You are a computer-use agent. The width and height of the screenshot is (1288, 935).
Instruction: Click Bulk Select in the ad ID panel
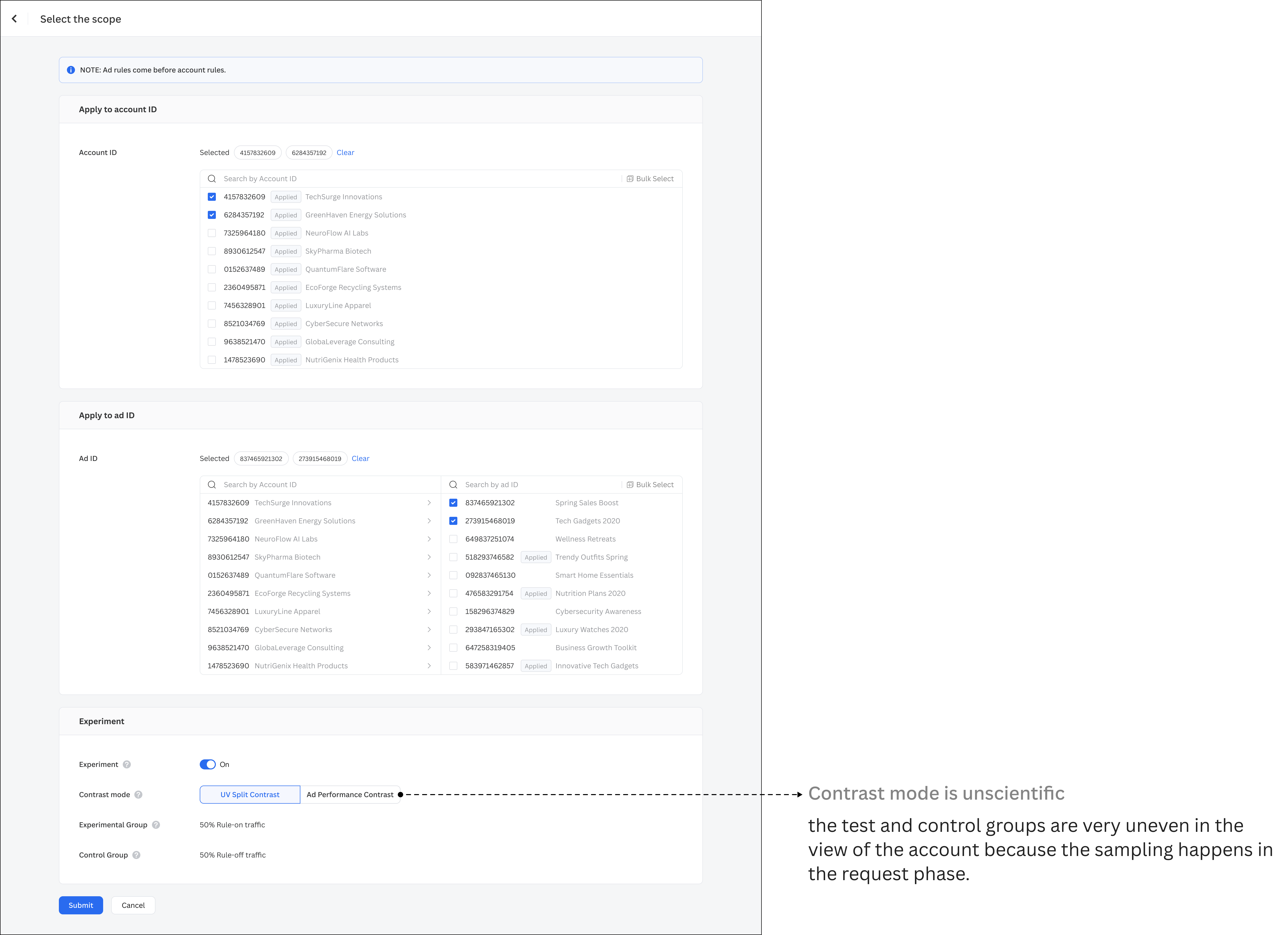650,485
